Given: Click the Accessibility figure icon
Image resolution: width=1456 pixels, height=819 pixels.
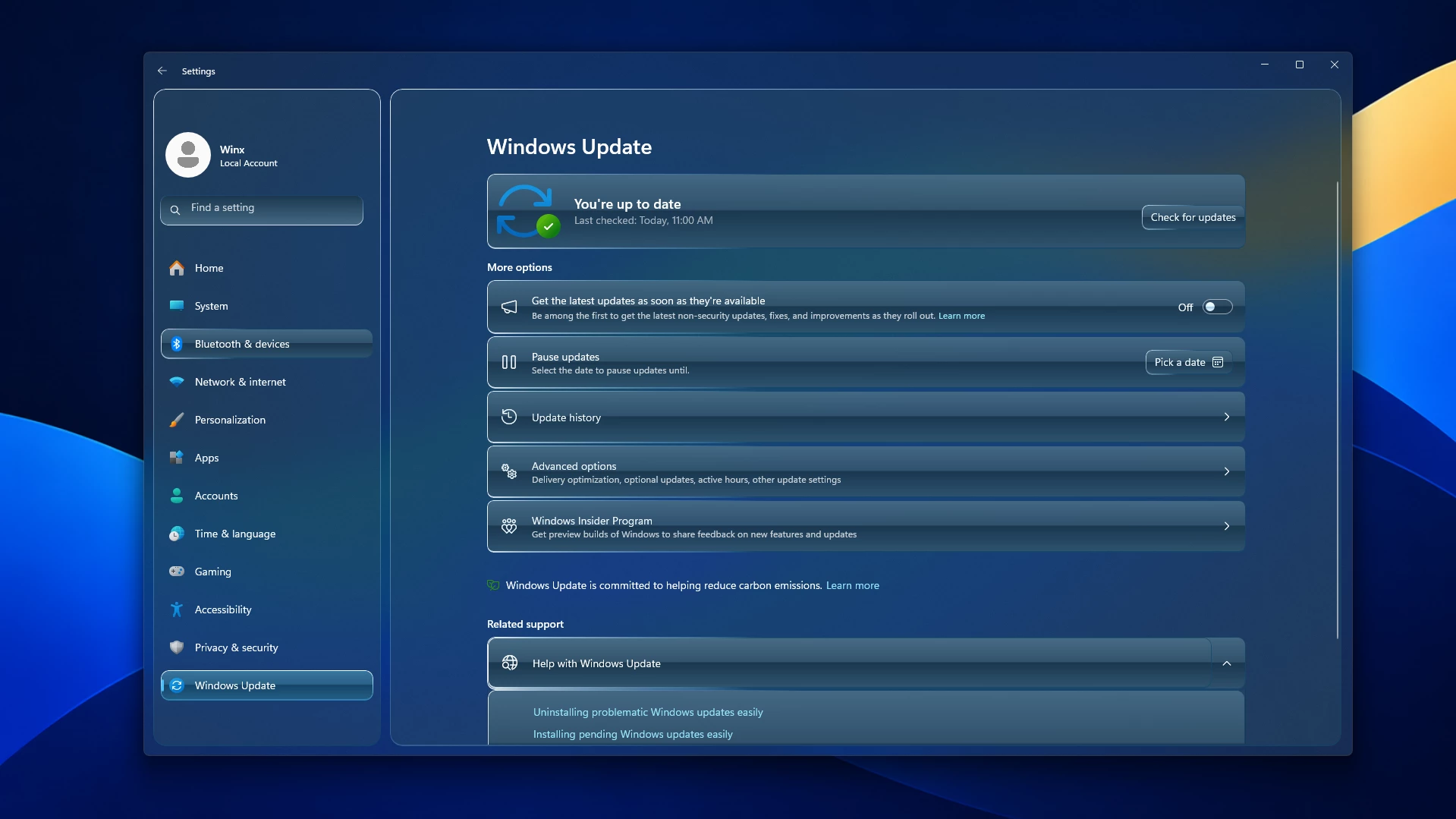Looking at the screenshot, I should tap(177, 610).
